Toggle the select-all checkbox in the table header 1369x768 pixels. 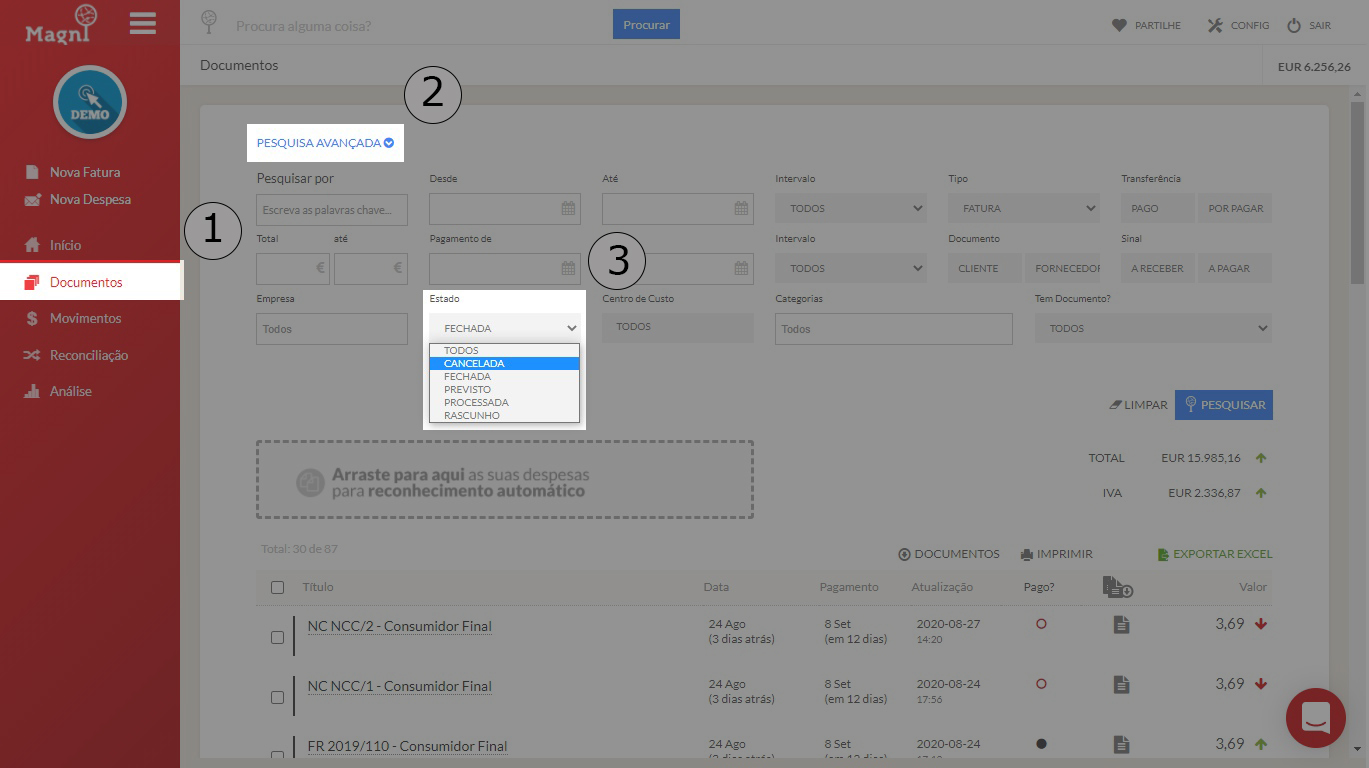pyautogui.click(x=277, y=587)
